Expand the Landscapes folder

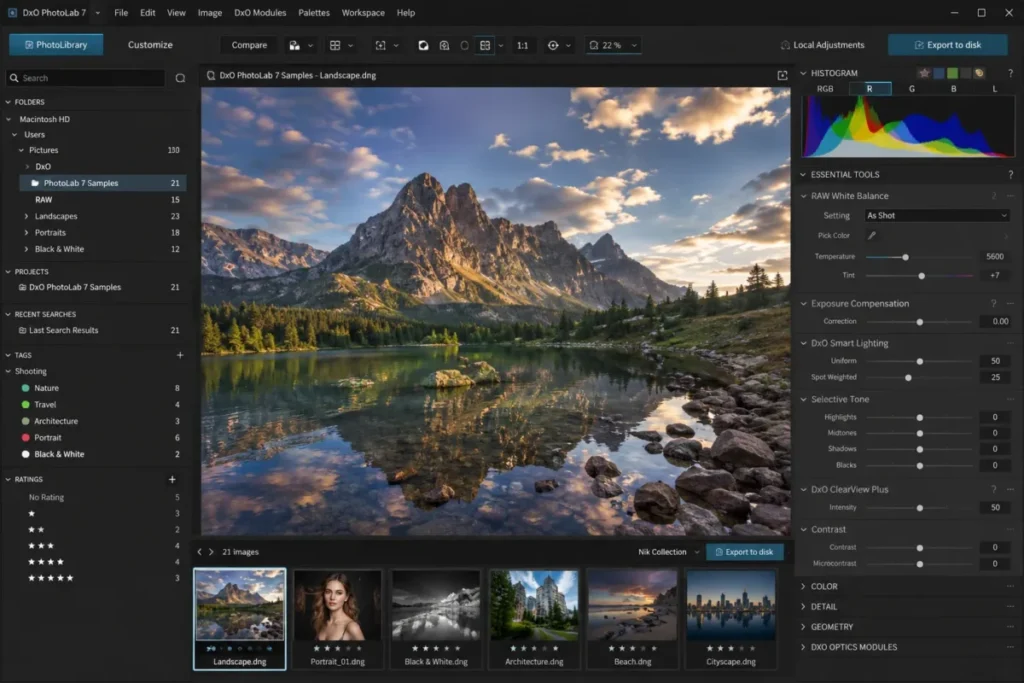point(26,216)
